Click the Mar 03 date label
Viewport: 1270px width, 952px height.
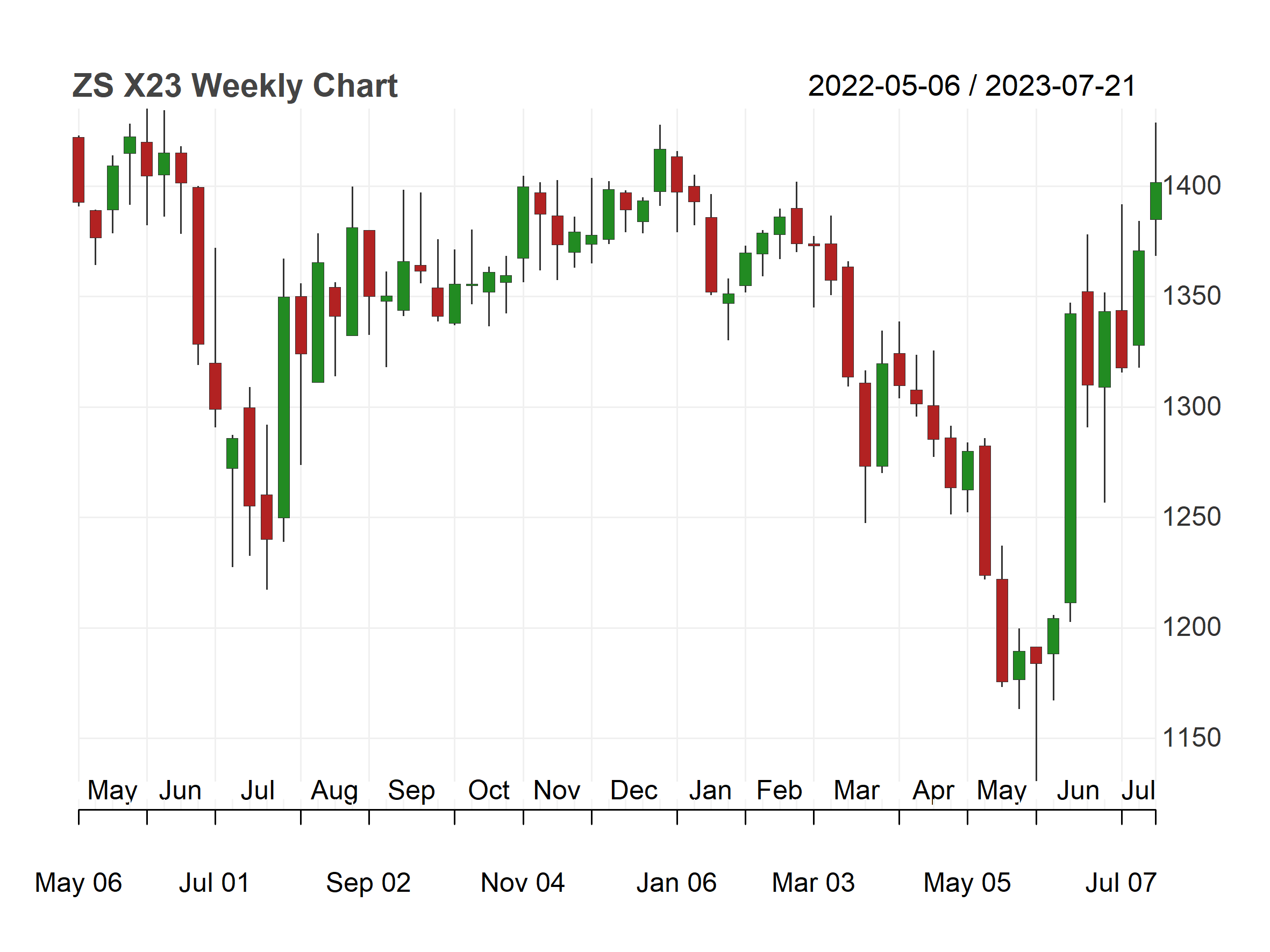tap(813, 883)
